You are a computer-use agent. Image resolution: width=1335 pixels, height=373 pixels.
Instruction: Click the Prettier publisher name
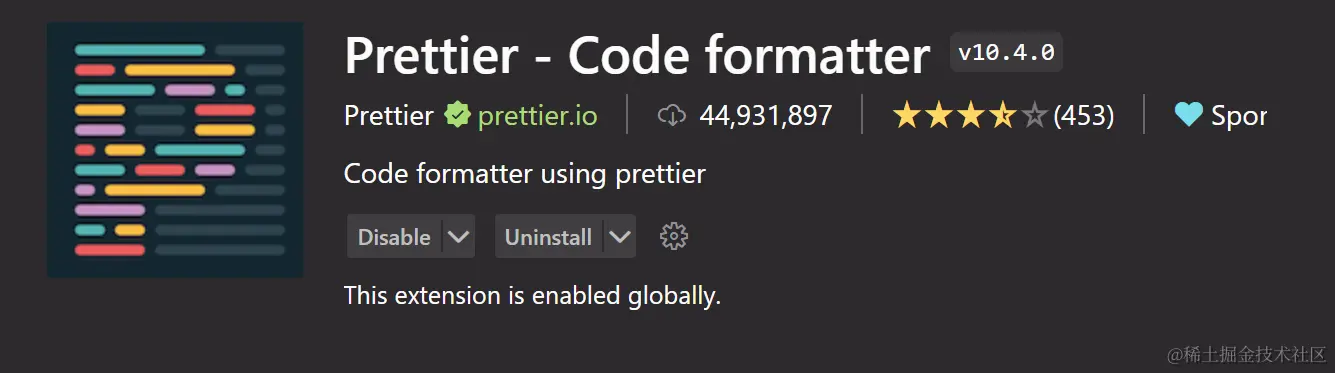(388, 116)
